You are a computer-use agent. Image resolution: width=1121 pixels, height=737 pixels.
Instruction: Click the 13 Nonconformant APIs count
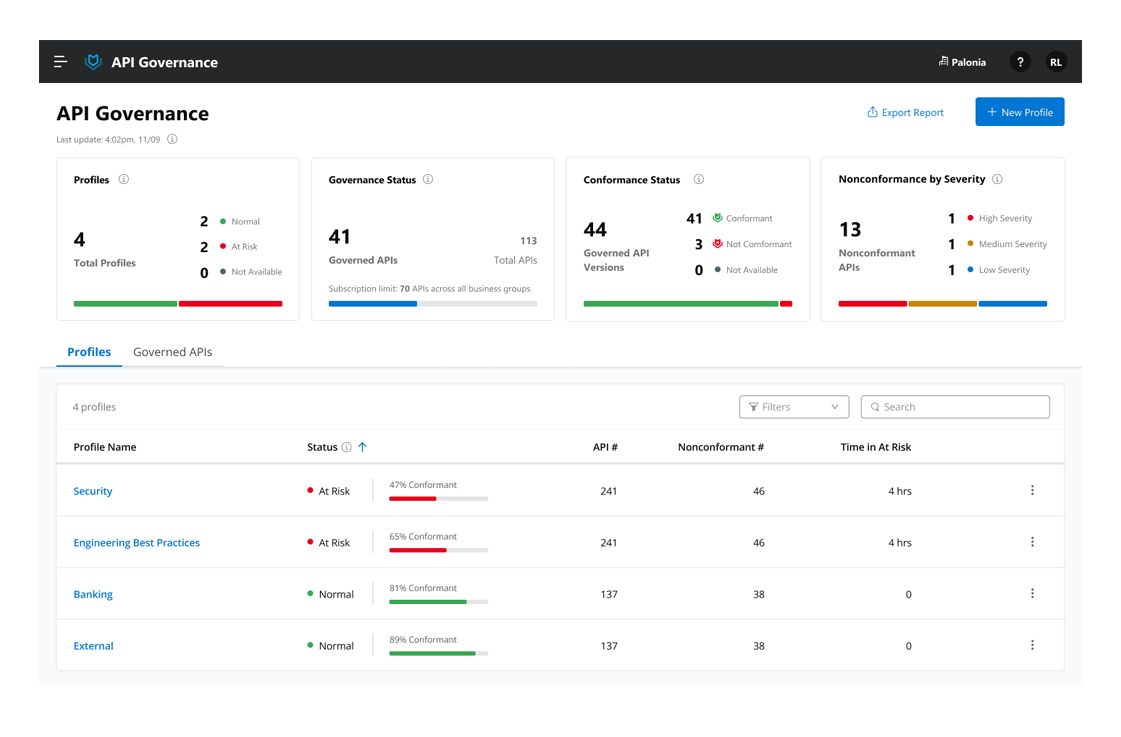[x=850, y=229]
